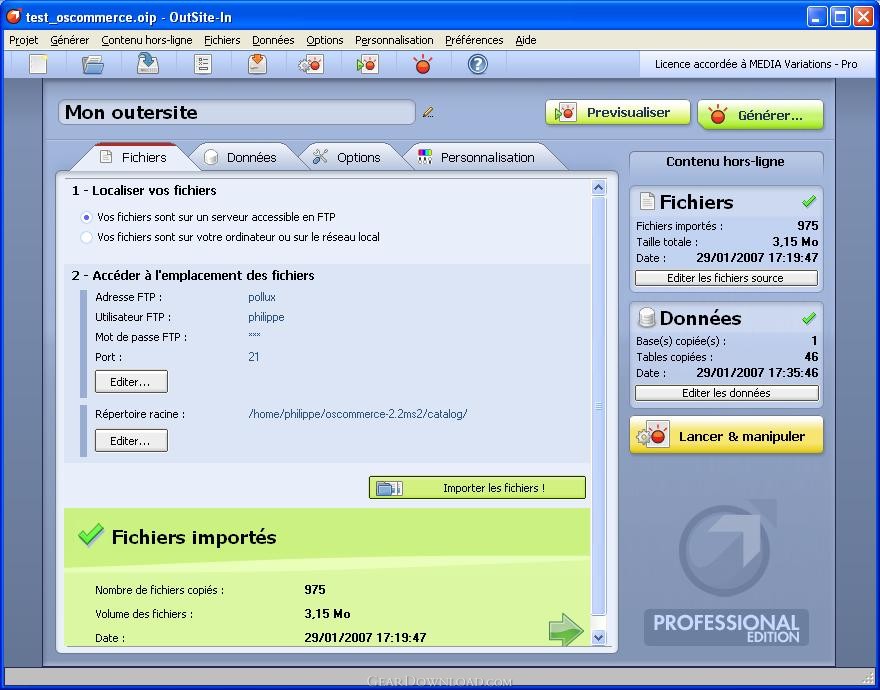
Task: Click the Données panel database icon
Action: coord(647,318)
